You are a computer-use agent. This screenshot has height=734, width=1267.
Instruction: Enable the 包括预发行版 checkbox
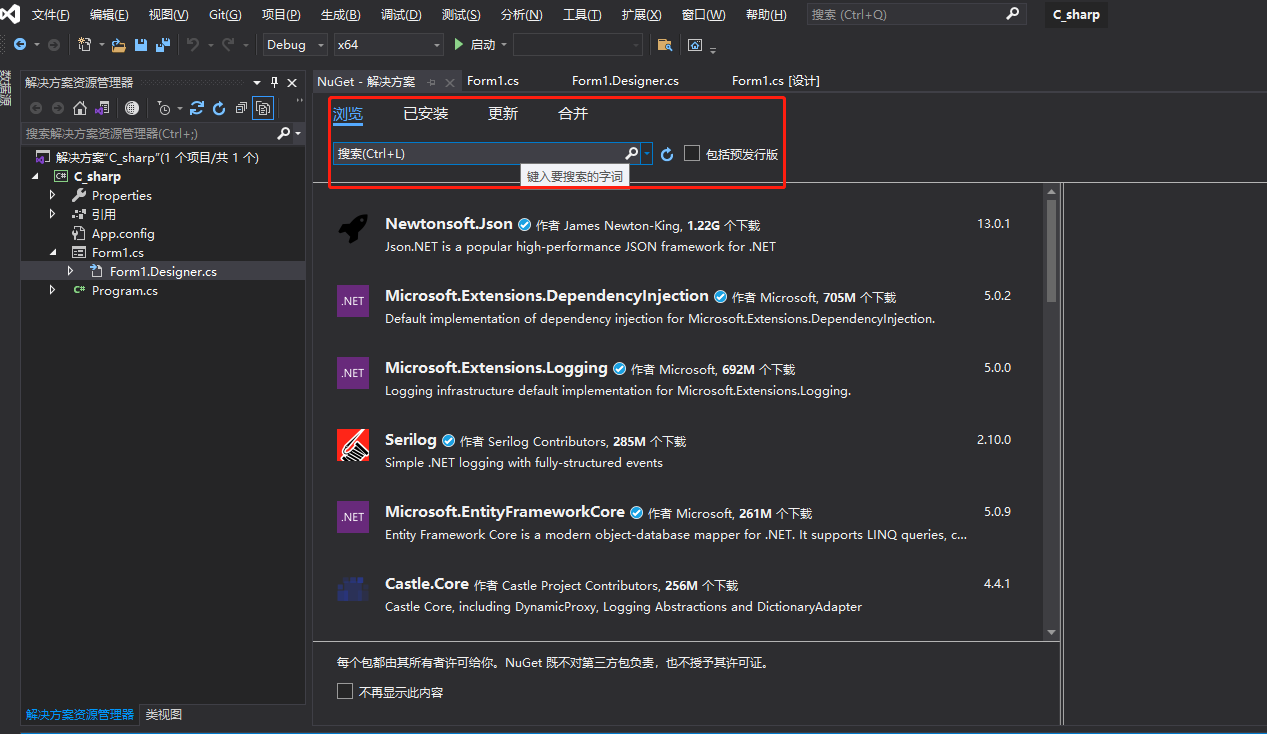pyautogui.click(x=692, y=153)
